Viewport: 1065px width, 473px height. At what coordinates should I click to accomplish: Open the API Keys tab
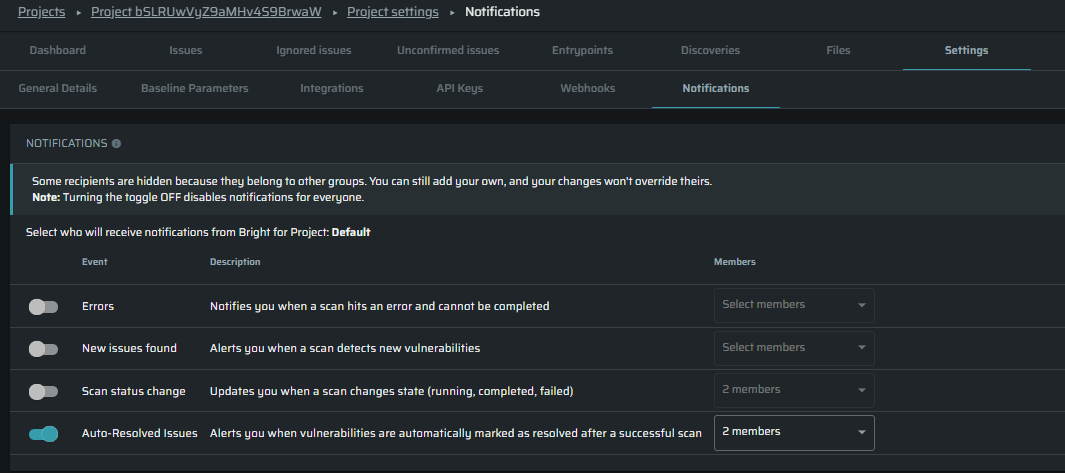(460, 88)
